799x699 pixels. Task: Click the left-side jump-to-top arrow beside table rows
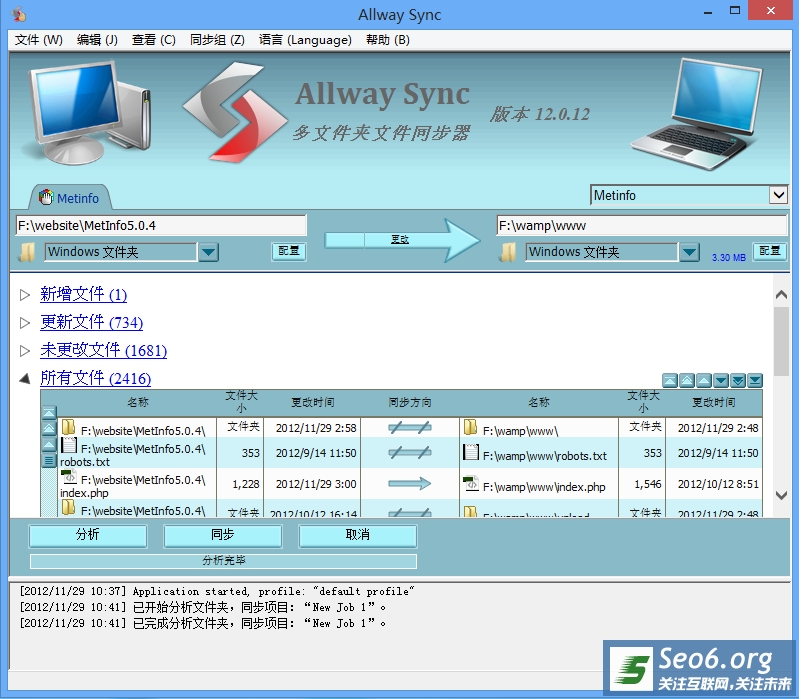49,412
